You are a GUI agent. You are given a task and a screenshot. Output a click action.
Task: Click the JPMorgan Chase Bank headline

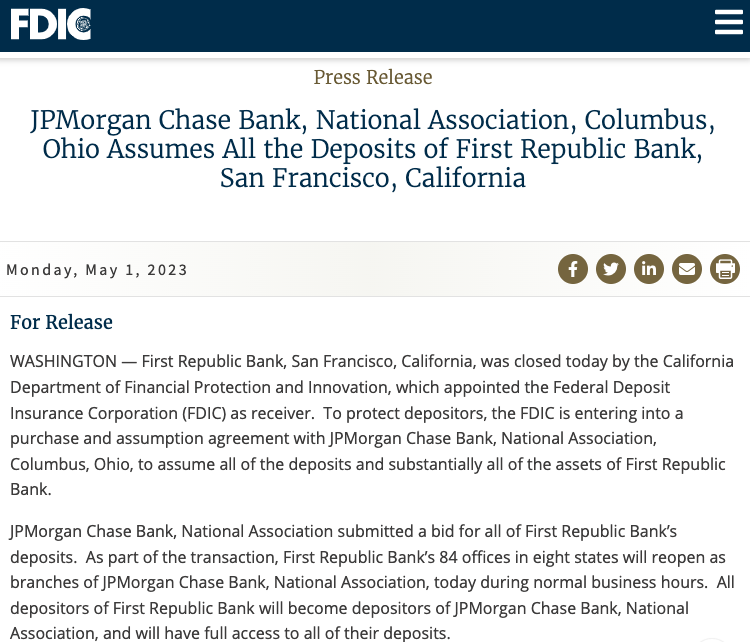tap(373, 148)
